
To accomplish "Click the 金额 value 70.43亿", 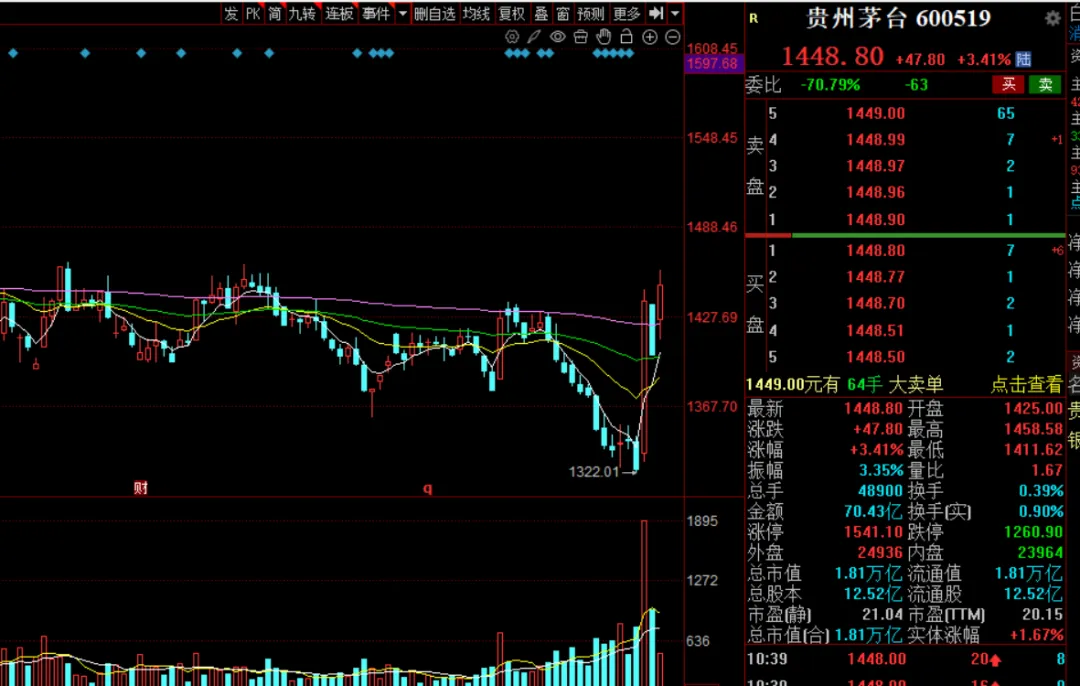I will pos(873,512).
